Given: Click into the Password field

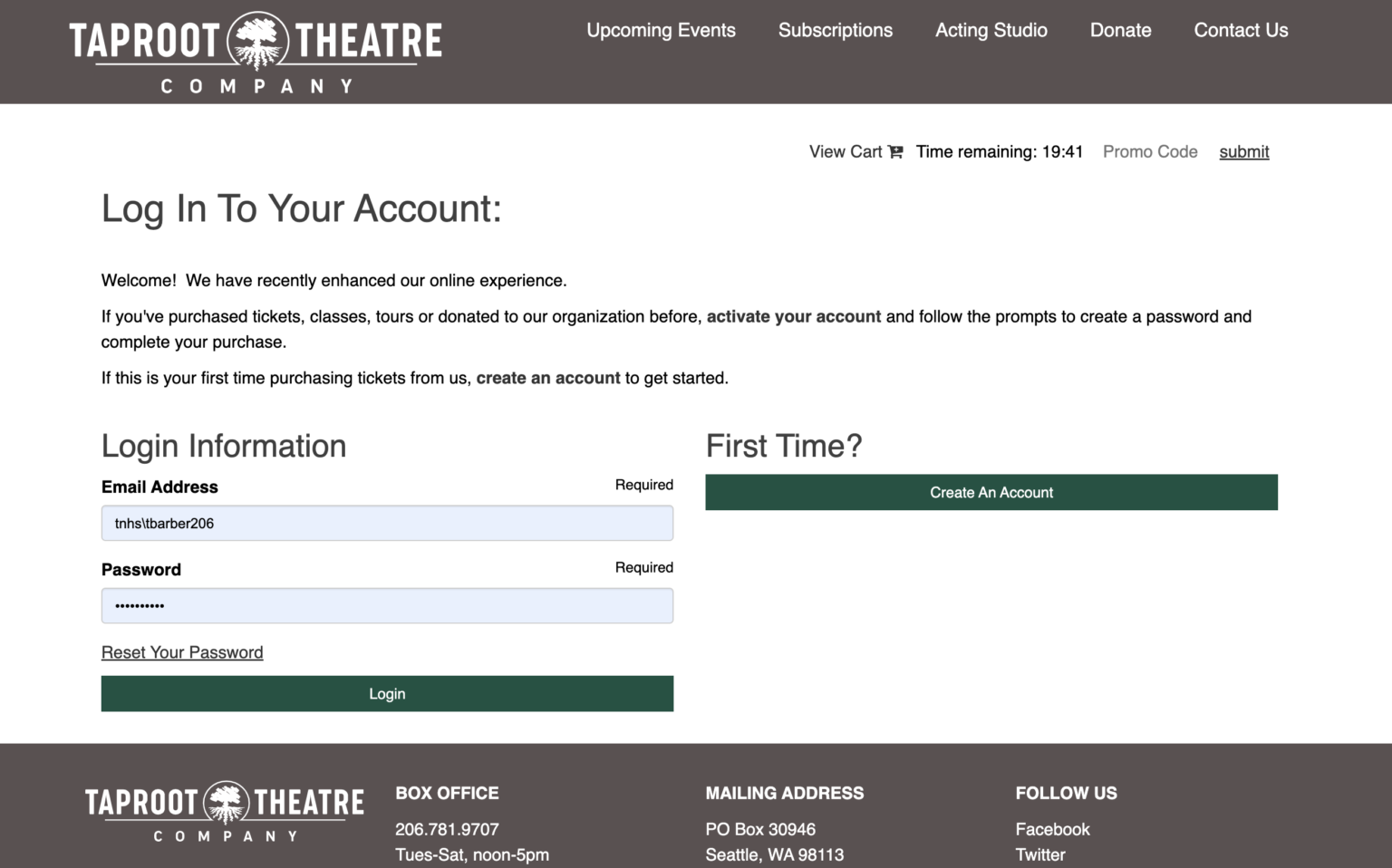Looking at the screenshot, I should [x=387, y=606].
